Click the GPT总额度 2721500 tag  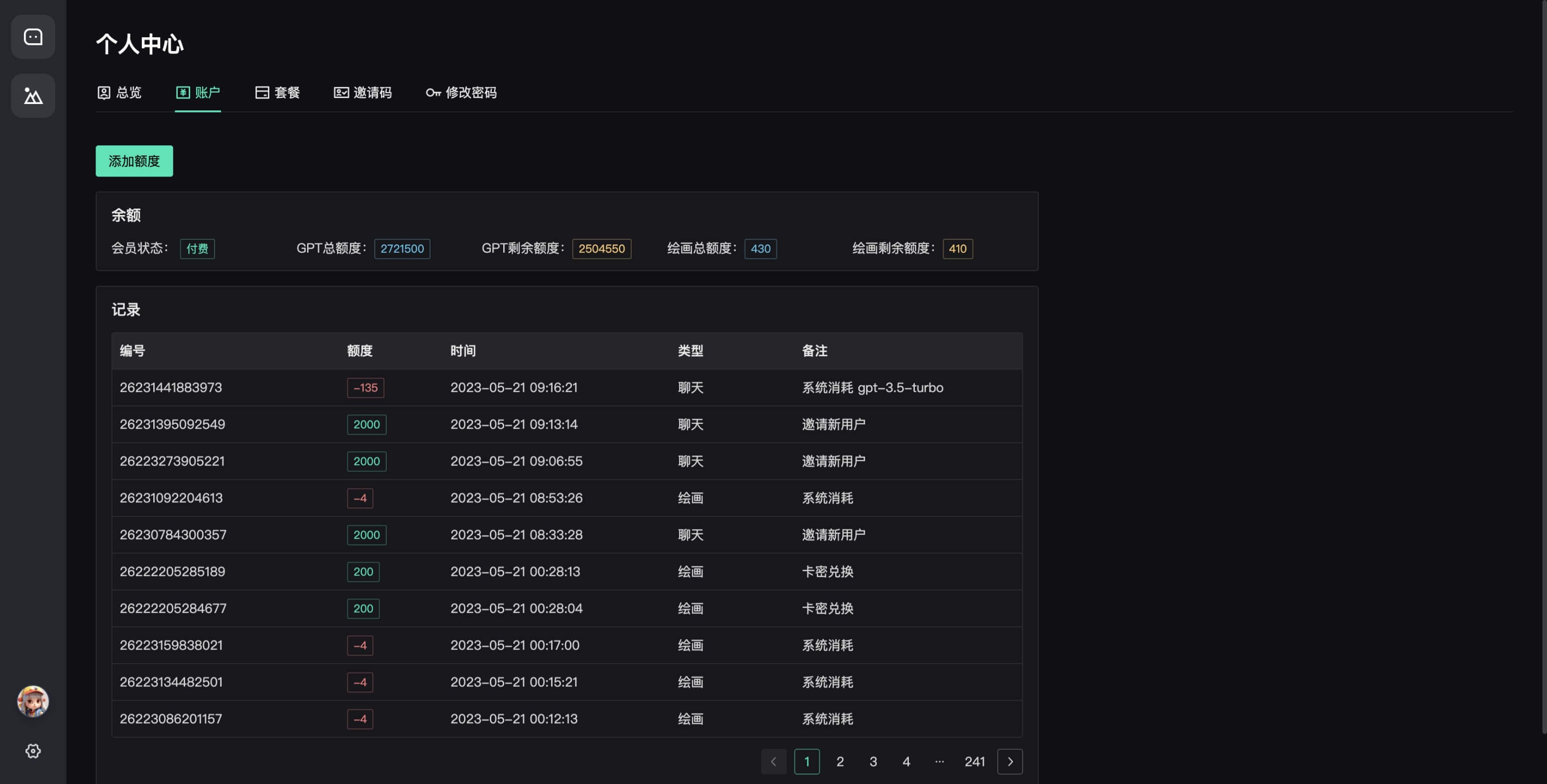point(402,249)
